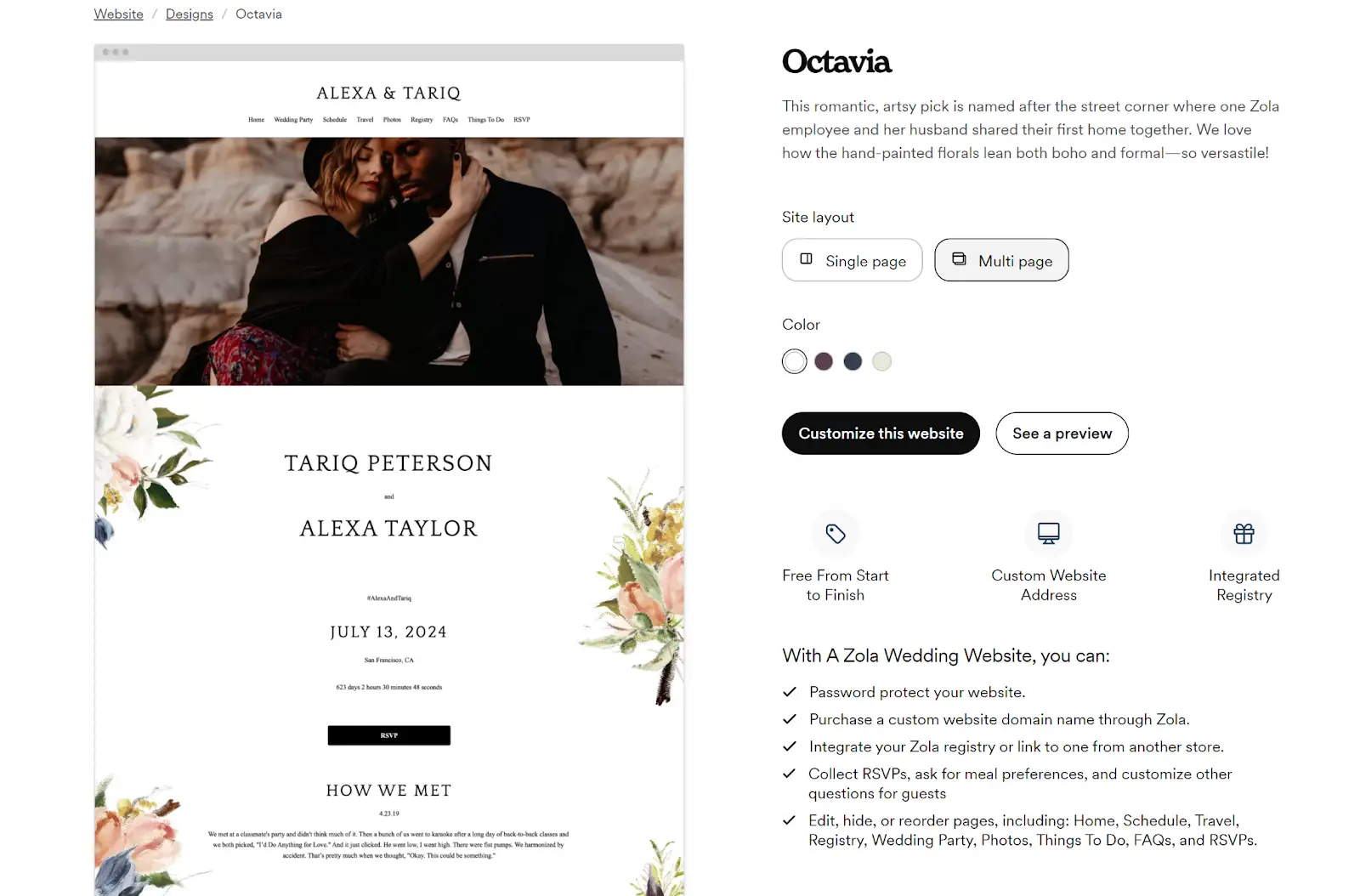This screenshot has width=1360, height=896.
Task: Select the Single page layout option
Action: 852,260
